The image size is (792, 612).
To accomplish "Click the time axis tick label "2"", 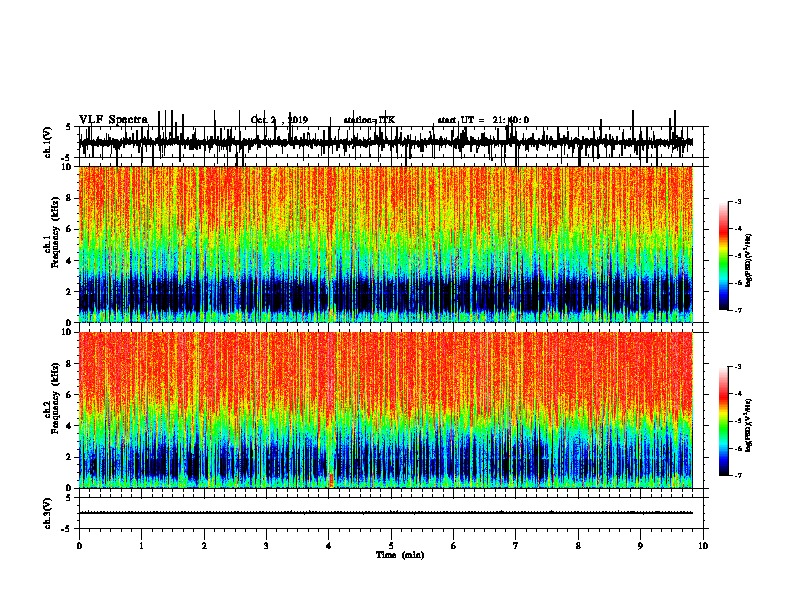I will (204, 546).
